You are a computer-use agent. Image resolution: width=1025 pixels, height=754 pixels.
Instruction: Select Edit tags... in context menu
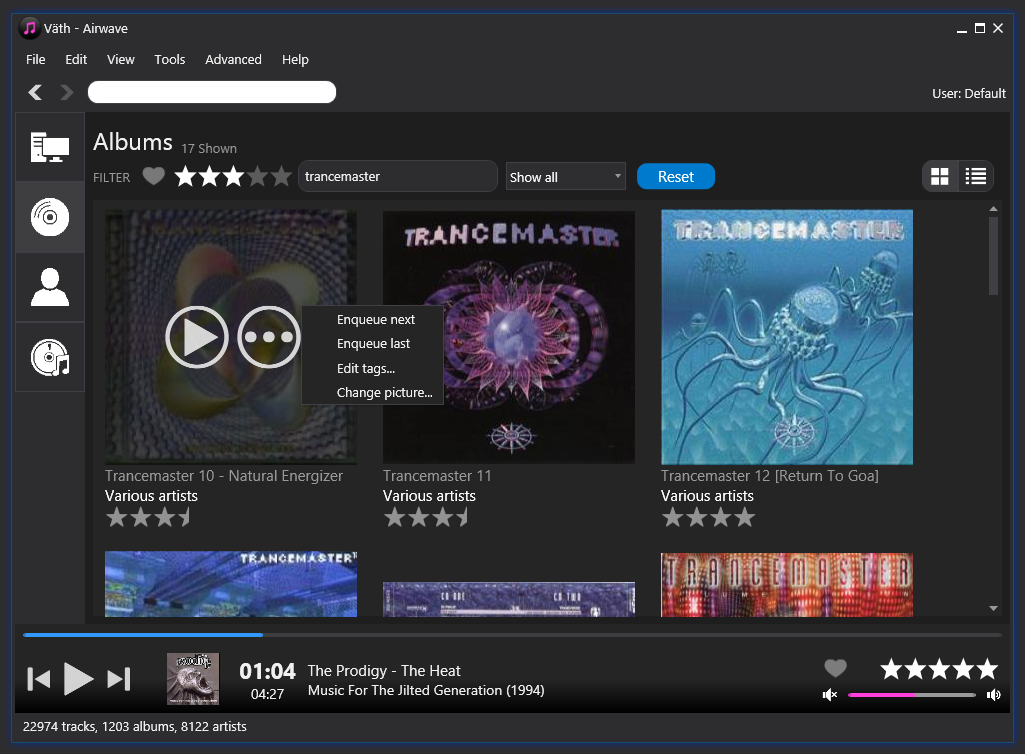pyautogui.click(x=366, y=369)
